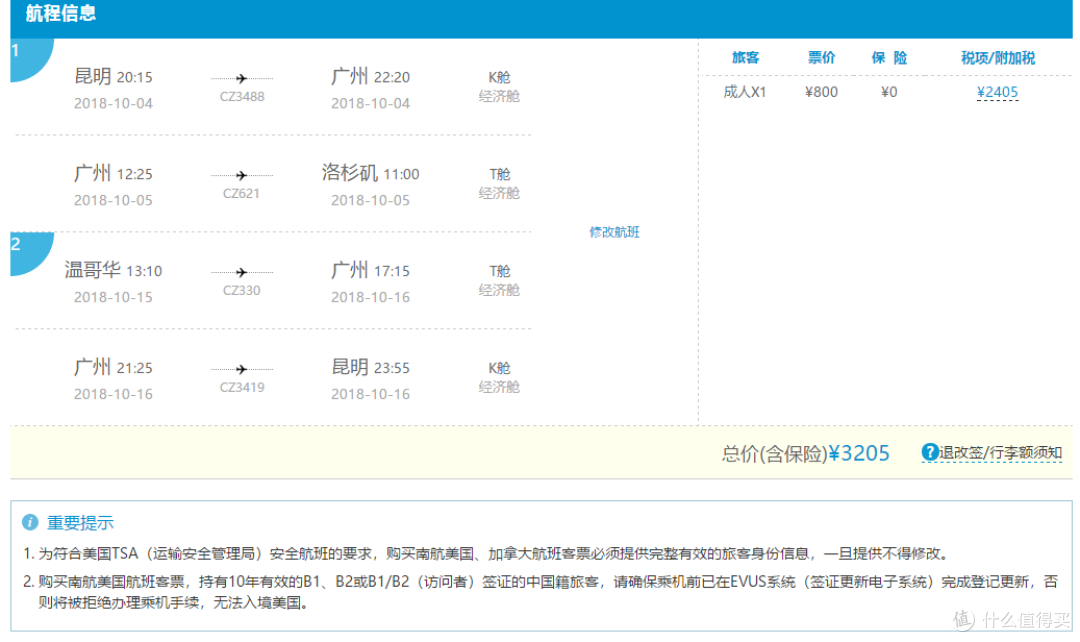1080x642 pixels.
Task: Click the info icon beside 重要提示
Action: click(30, 522)
